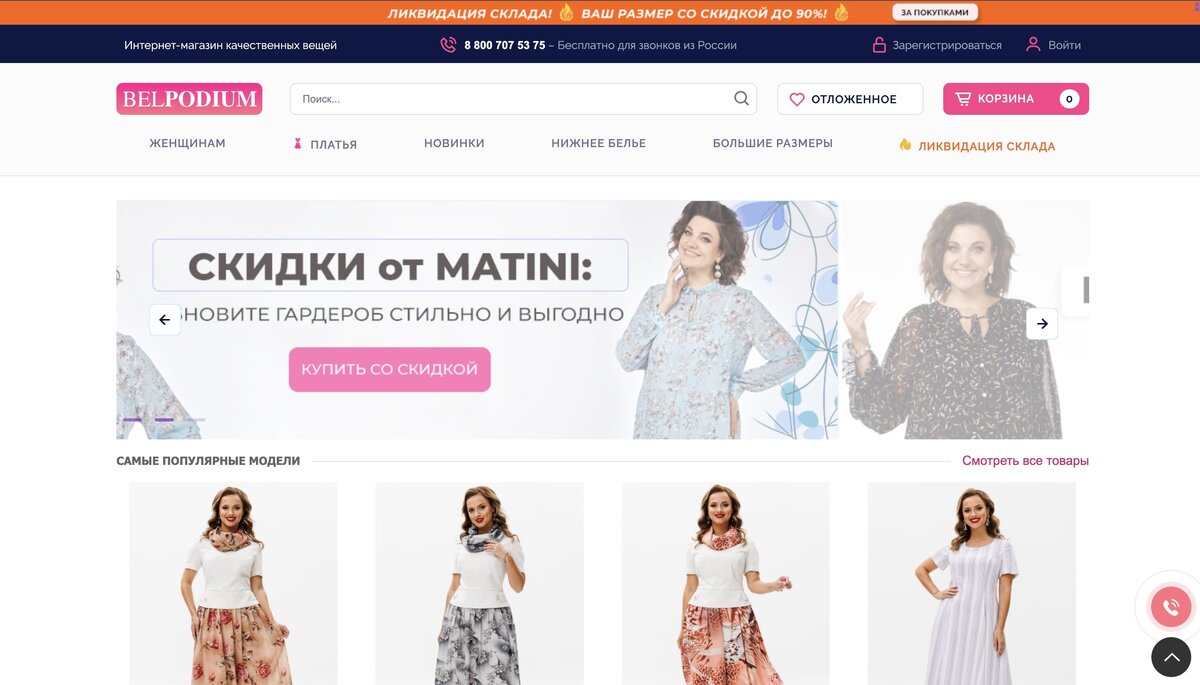
Task: Follow the Смотреть все товары link
Action: 1025,461
